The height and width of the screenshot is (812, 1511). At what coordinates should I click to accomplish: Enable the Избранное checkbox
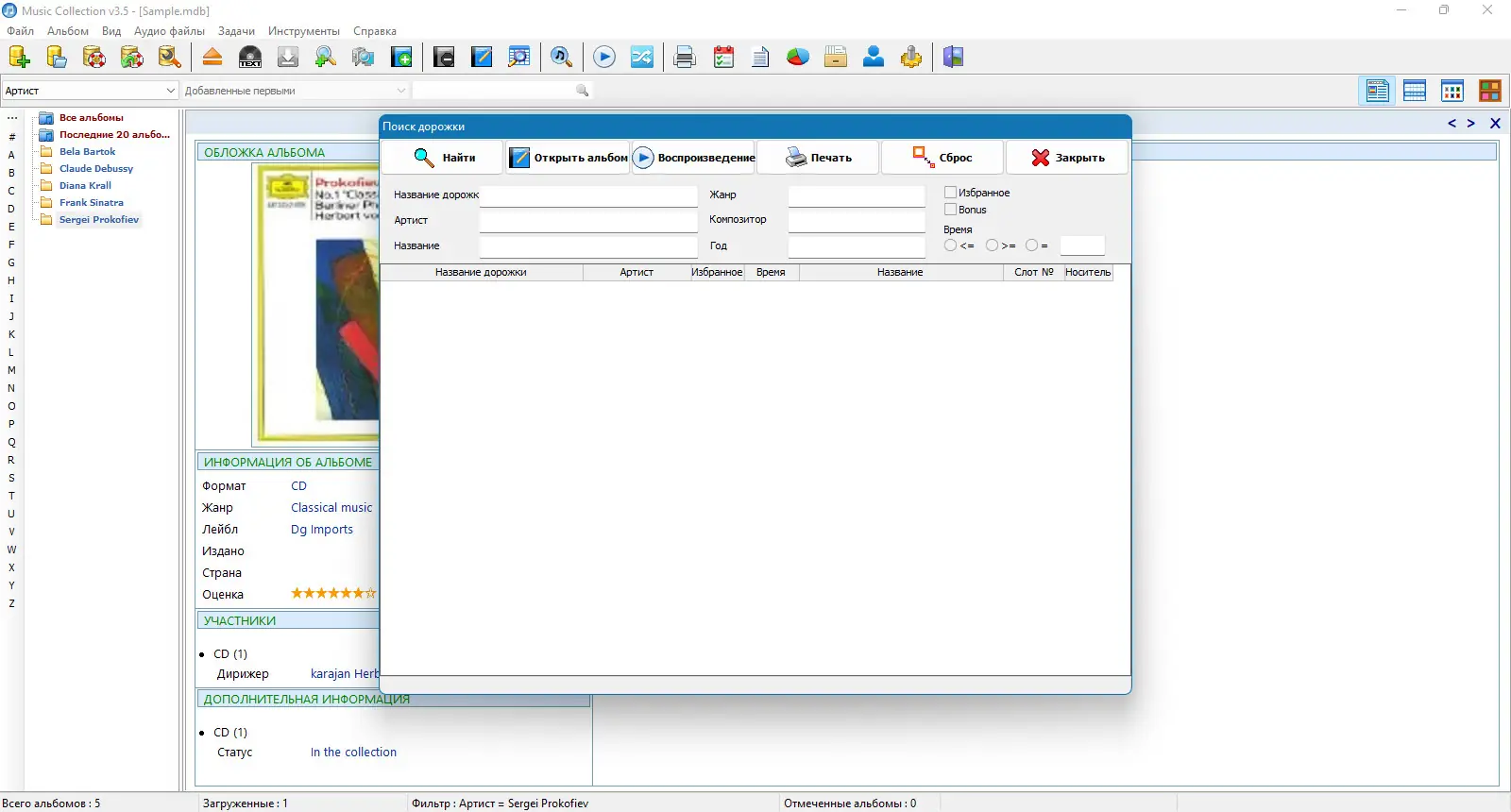(950, 193)
